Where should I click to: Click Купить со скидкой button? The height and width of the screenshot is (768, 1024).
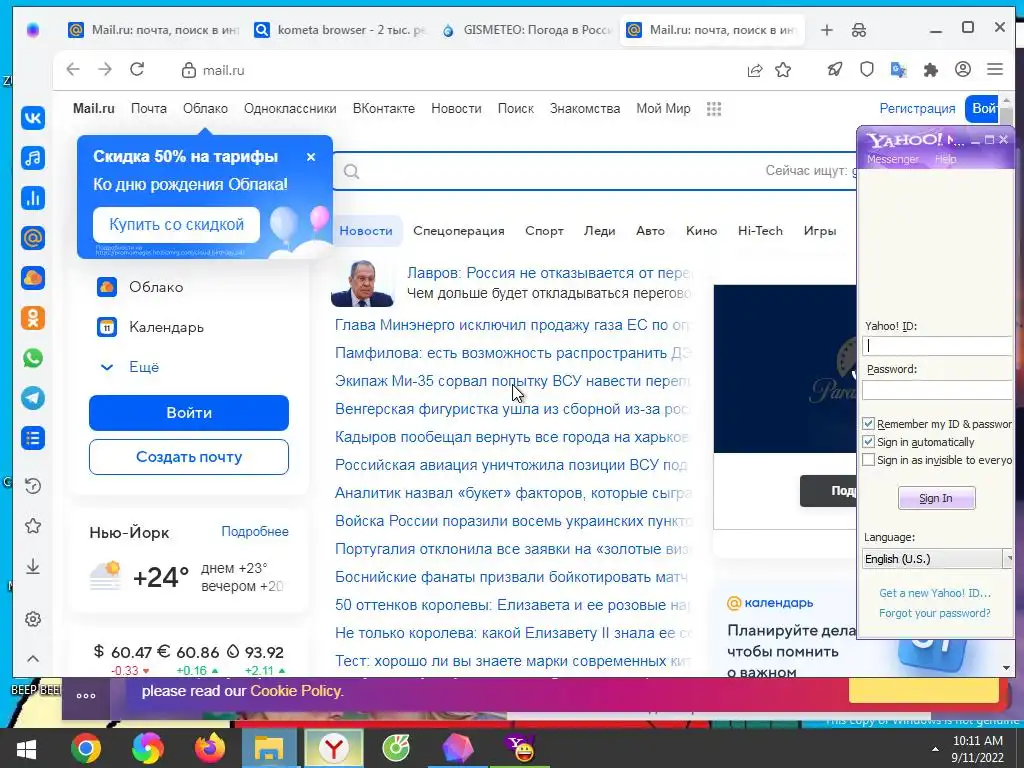point(176,225)
